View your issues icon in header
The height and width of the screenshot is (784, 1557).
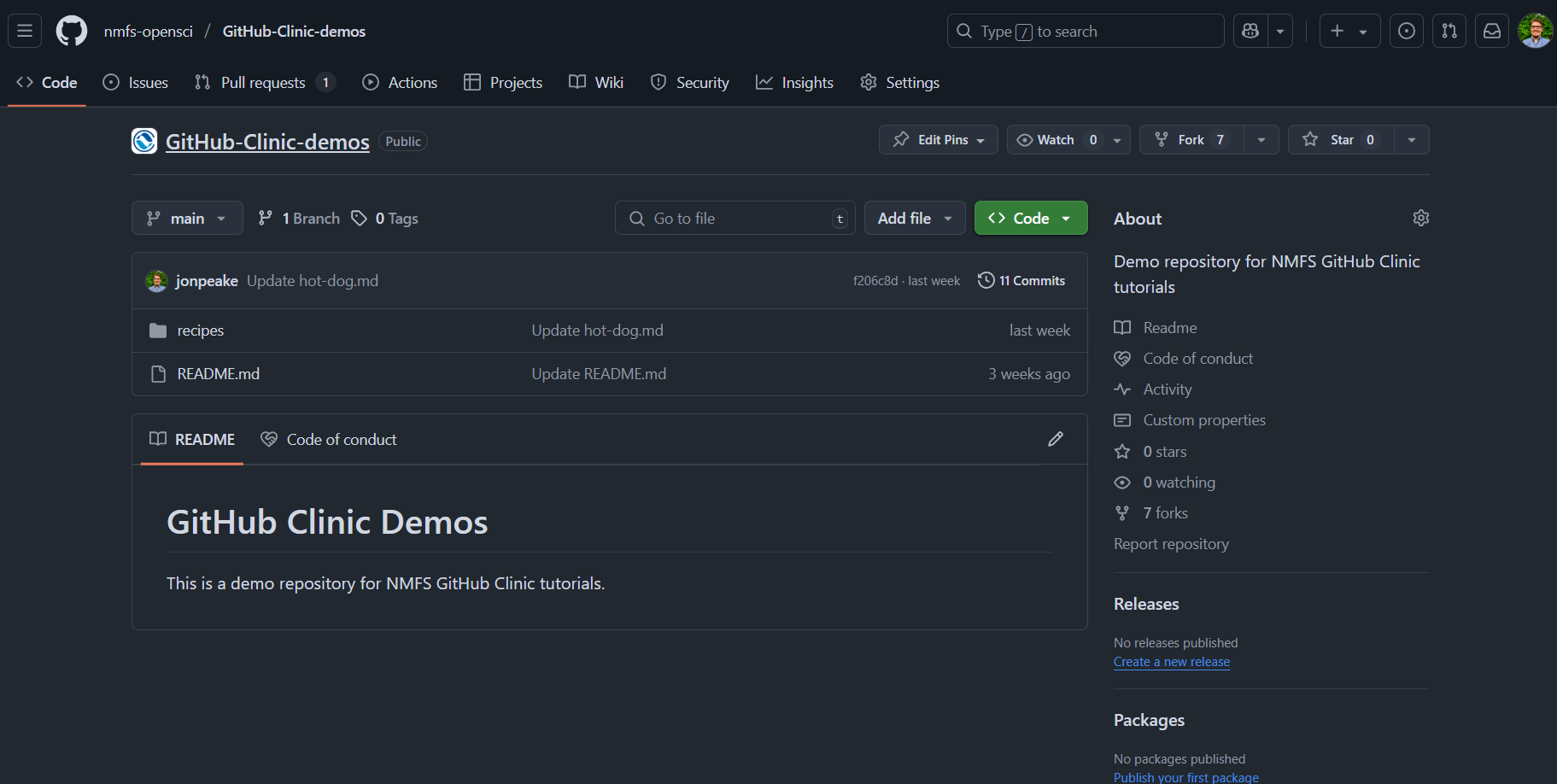coord(1407,31)
